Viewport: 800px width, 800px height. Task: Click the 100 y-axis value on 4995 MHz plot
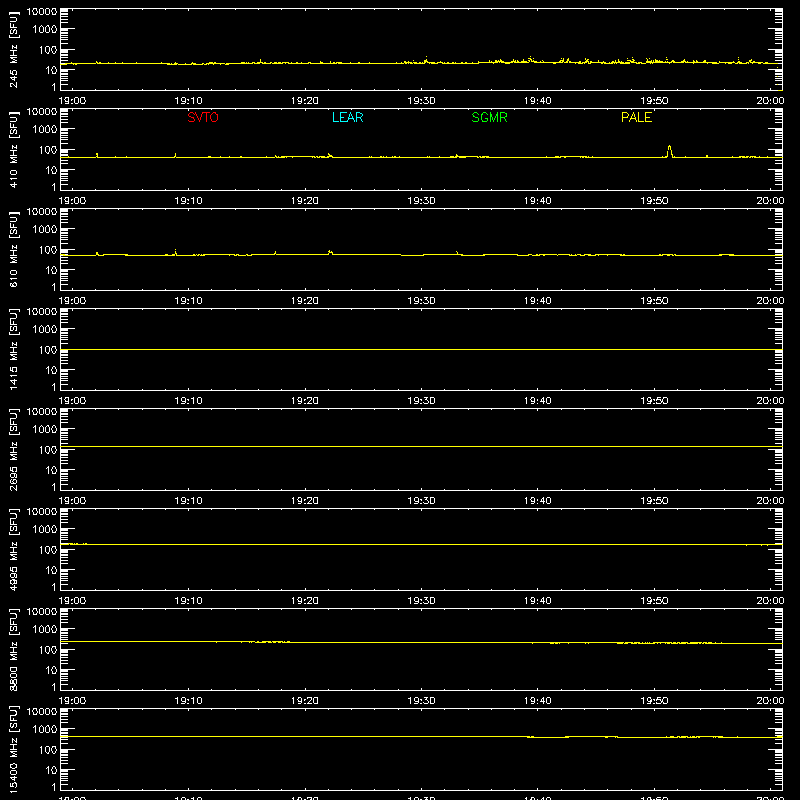[48, 550]
